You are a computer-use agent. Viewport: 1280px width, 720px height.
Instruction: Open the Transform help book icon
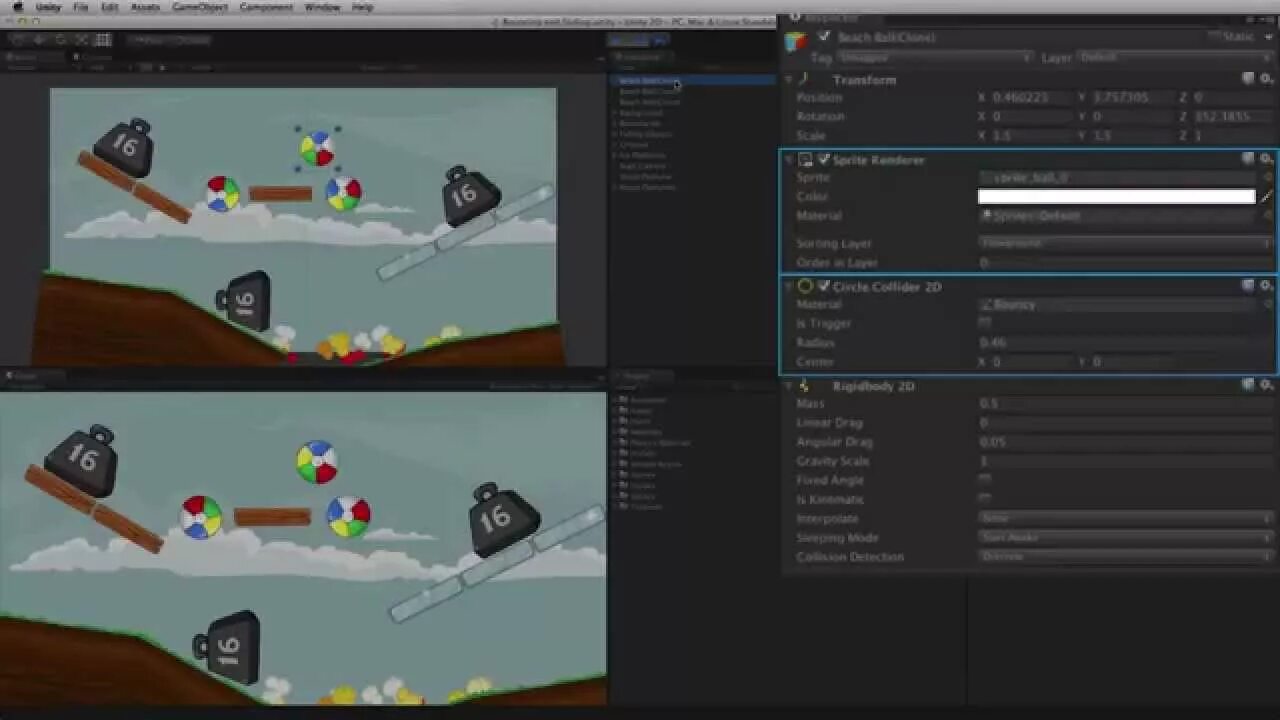coord(1248,79)
